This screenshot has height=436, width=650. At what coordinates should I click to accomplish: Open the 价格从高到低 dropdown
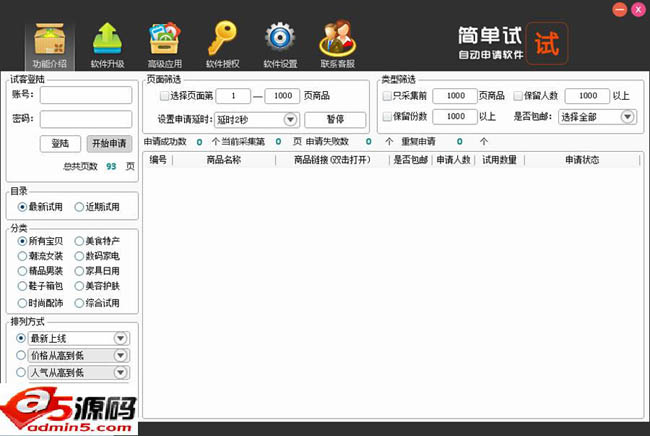pyautogui.click(x=120, y=355)
